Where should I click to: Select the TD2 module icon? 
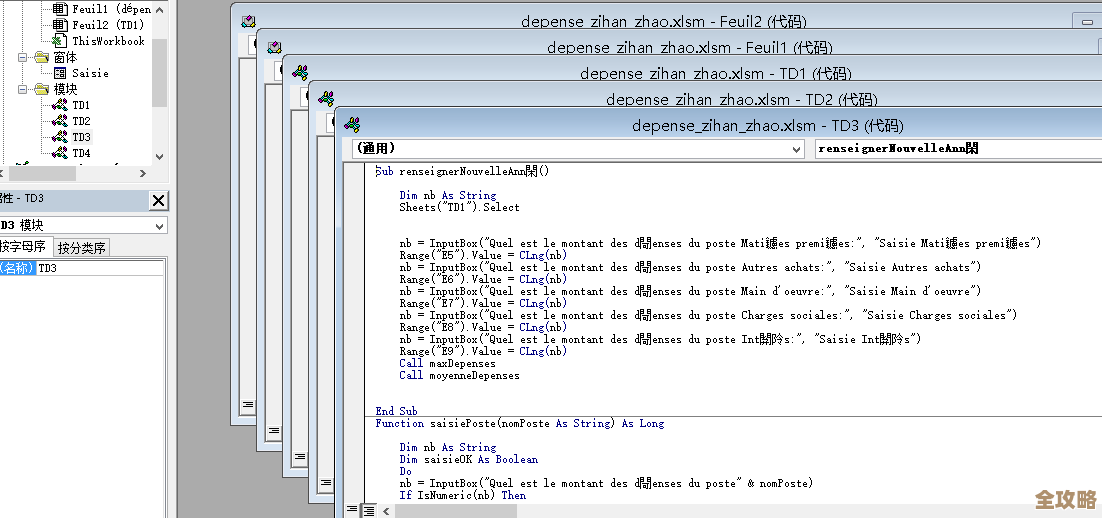coord(59,121)
